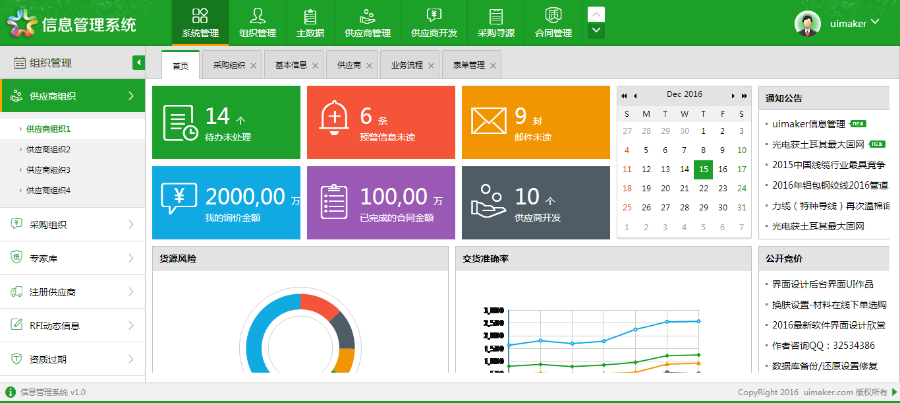Click the 专家库 sidebar shield icon

(x=17, y=258)
